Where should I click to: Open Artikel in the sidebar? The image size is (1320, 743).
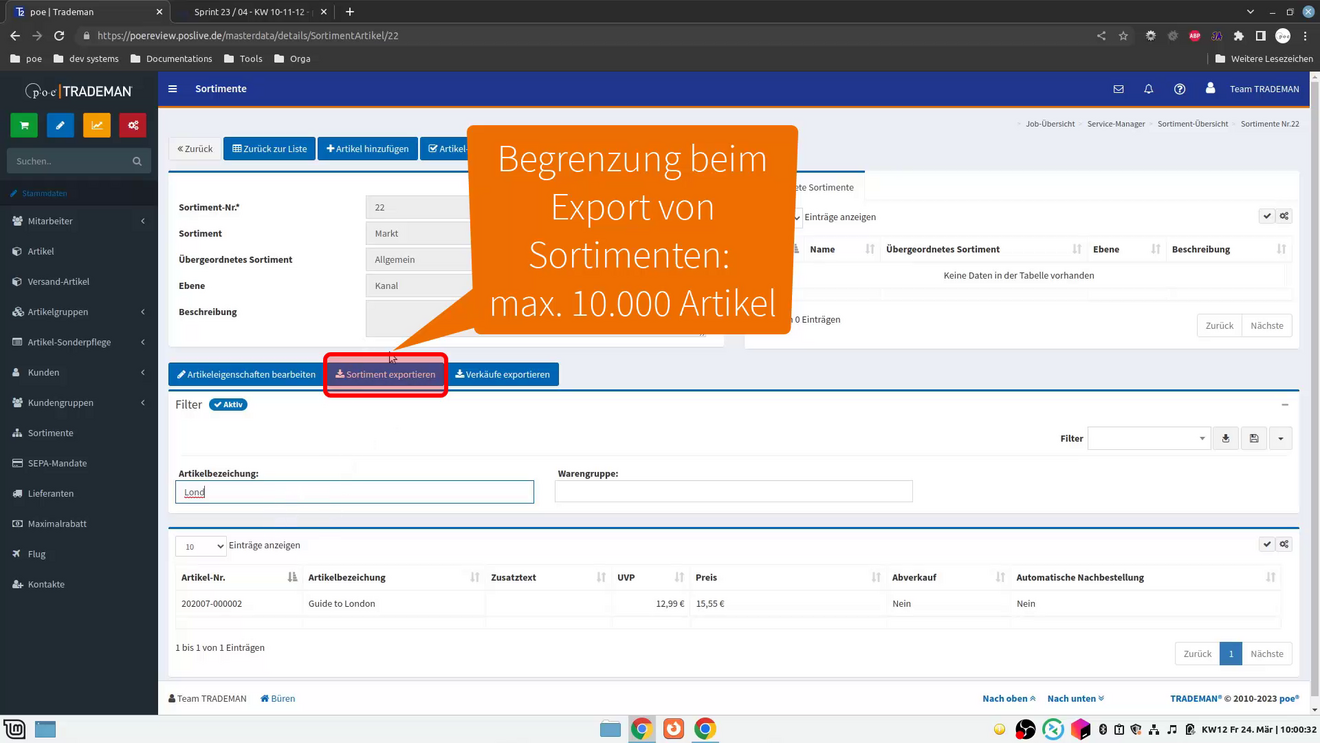78,251
